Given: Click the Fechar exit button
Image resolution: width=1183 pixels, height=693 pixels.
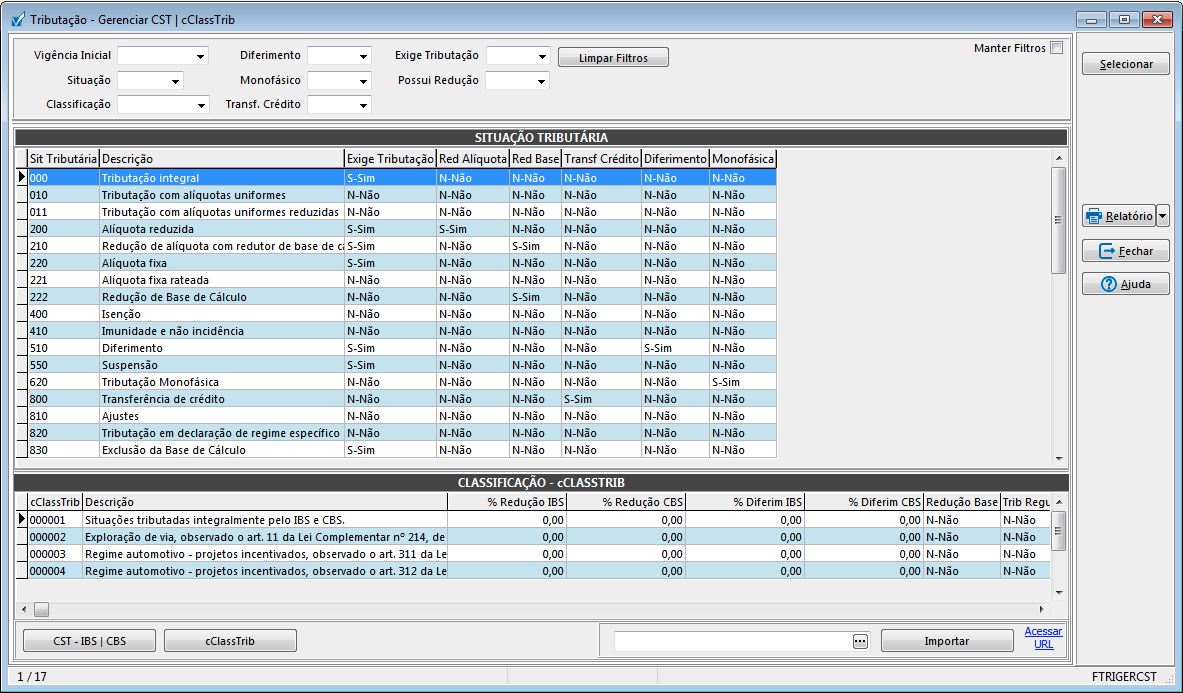Looking at the screenshot, I should coord(1125,252).
